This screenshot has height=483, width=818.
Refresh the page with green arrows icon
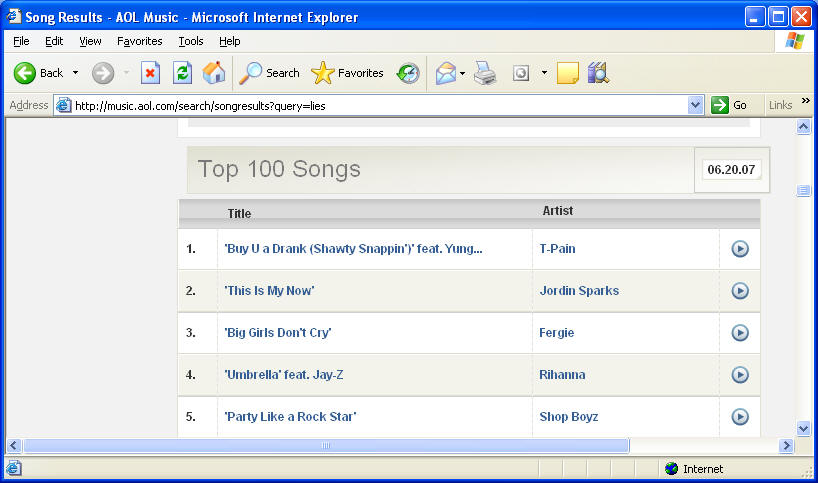183,73
